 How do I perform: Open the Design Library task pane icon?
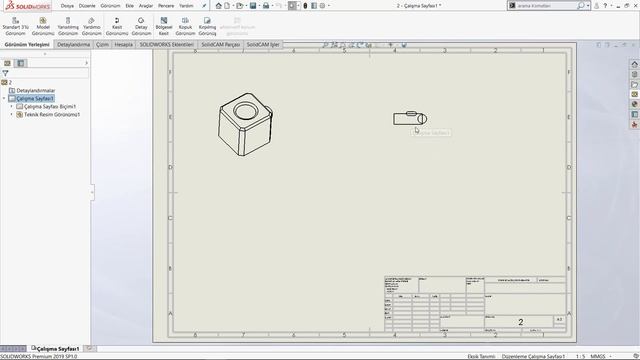click(634, 74)
